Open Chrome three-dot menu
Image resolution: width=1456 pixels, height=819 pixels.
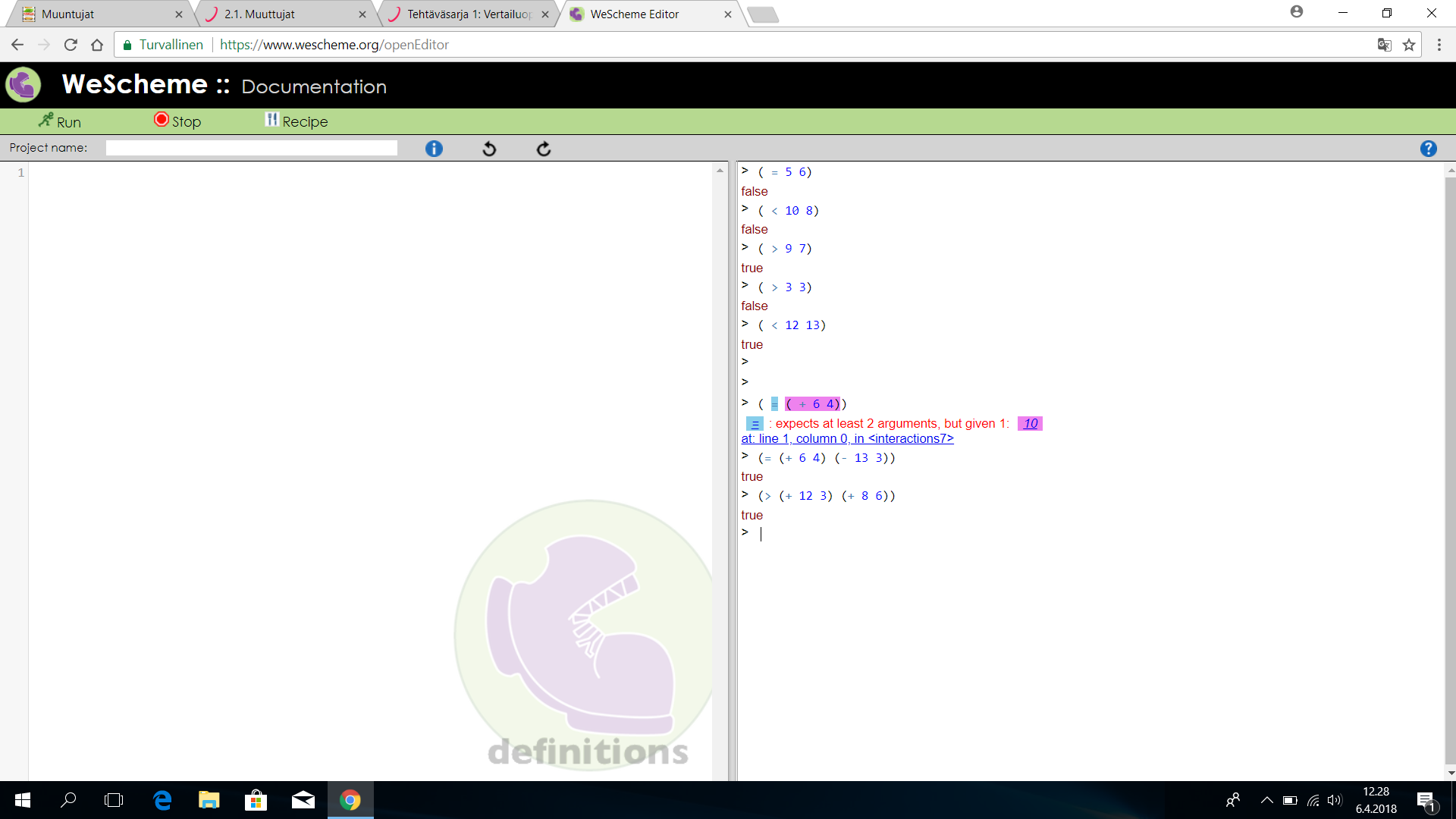pos(1439,45)
